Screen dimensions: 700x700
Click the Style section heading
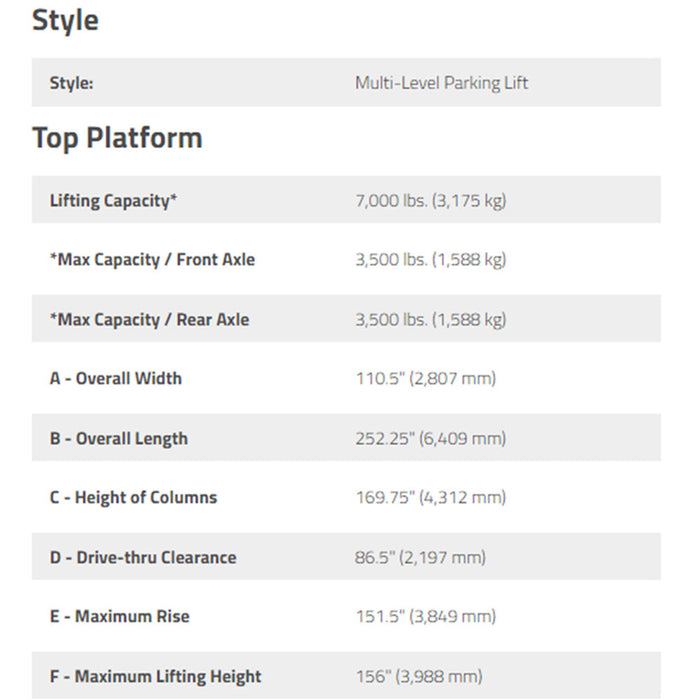pyautogui.click(x=65, y=21)
